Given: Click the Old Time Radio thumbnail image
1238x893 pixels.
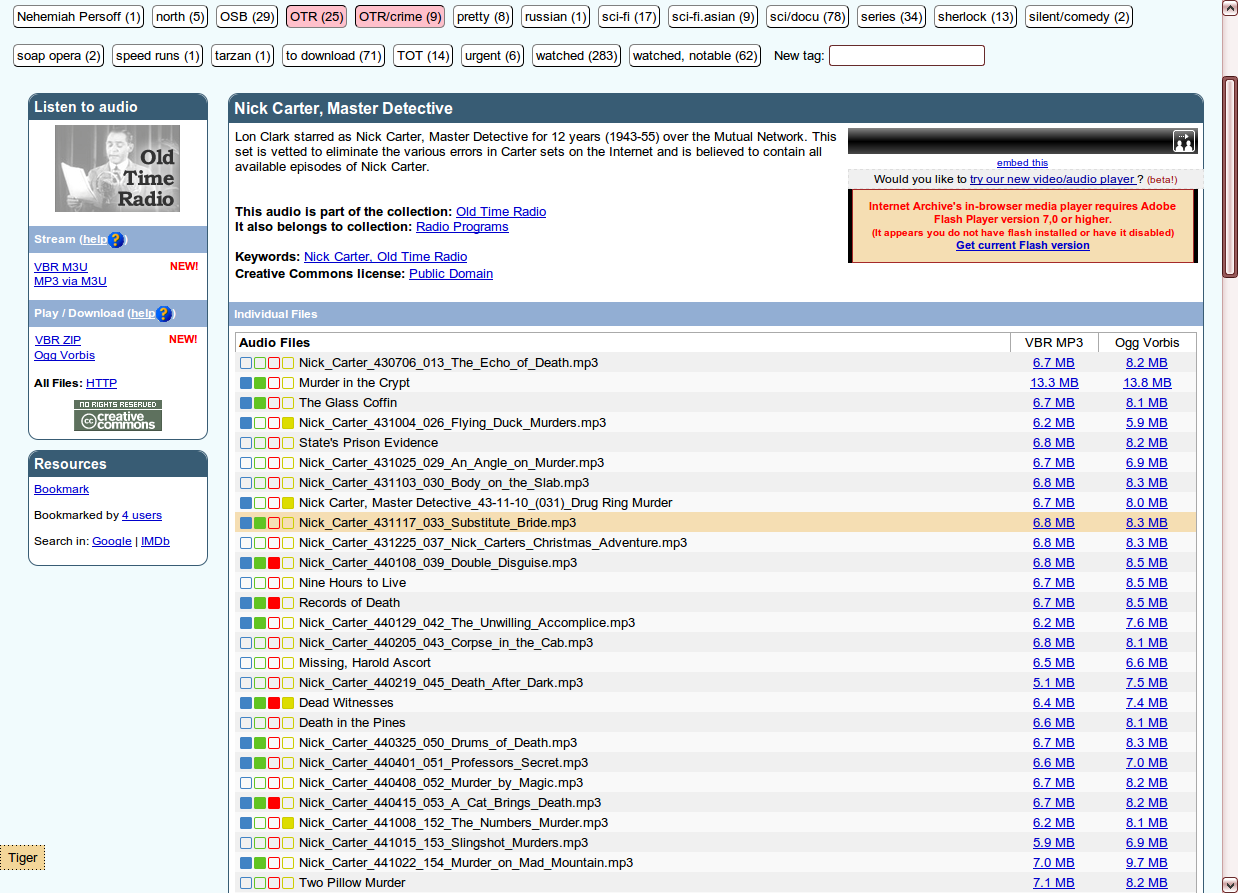Looking at the screenshot, I should click(x=118, y=168).
